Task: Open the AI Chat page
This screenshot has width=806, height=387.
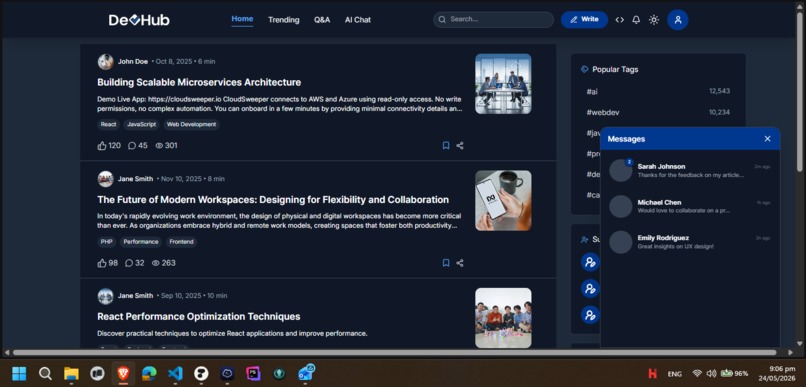Action: (x=358, y=20)
